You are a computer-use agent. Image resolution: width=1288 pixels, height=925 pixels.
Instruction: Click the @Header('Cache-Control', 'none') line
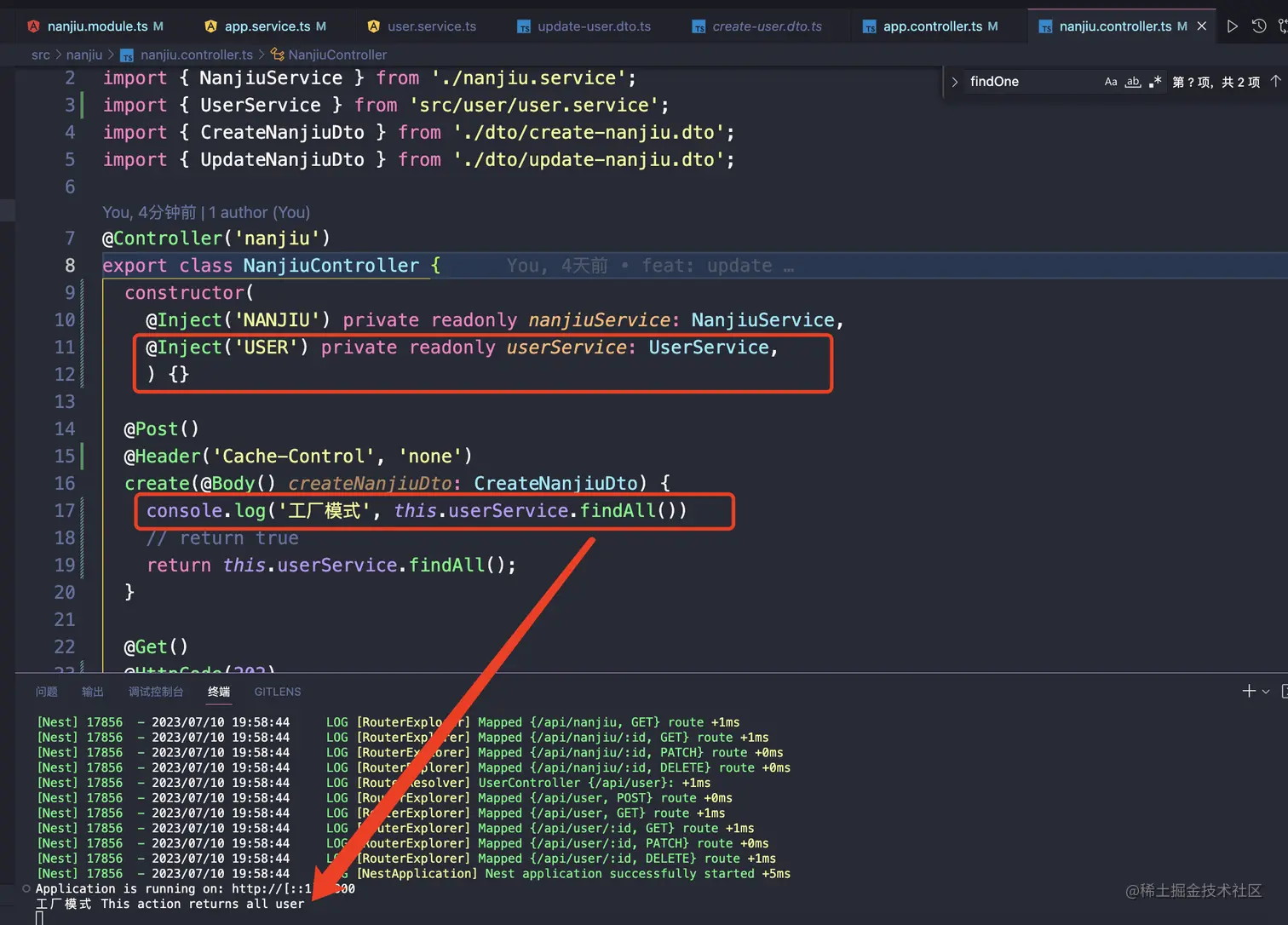click(298, 457)
